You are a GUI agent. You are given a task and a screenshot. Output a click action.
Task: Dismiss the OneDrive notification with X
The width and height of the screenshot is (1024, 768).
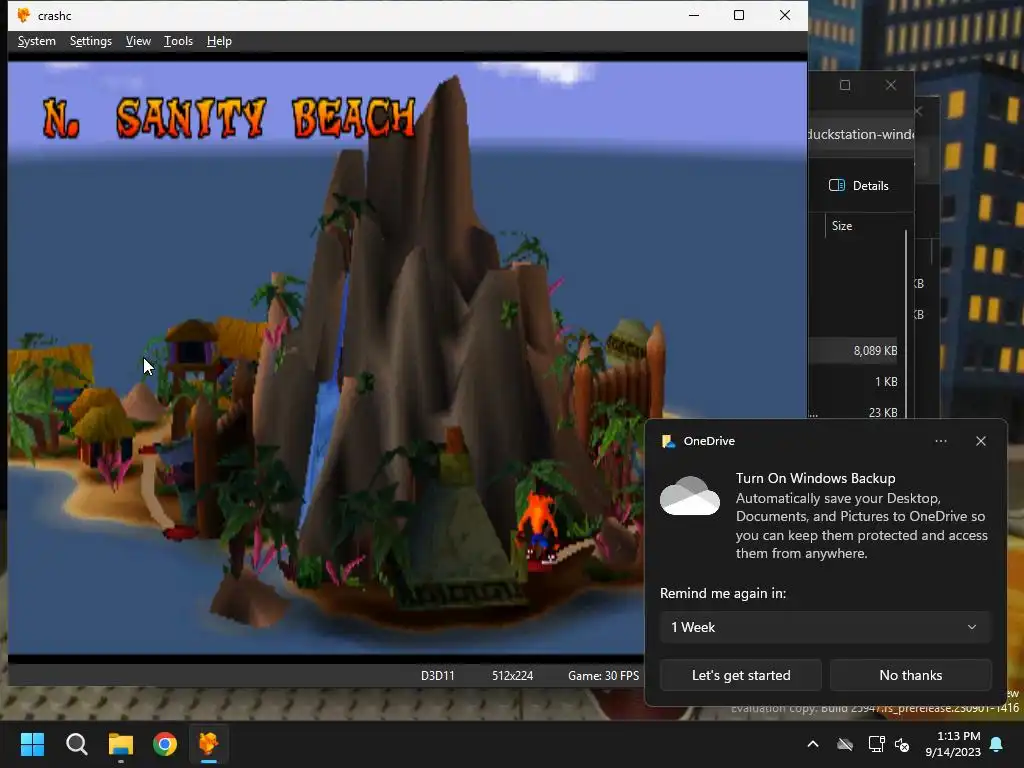point(980,441)
